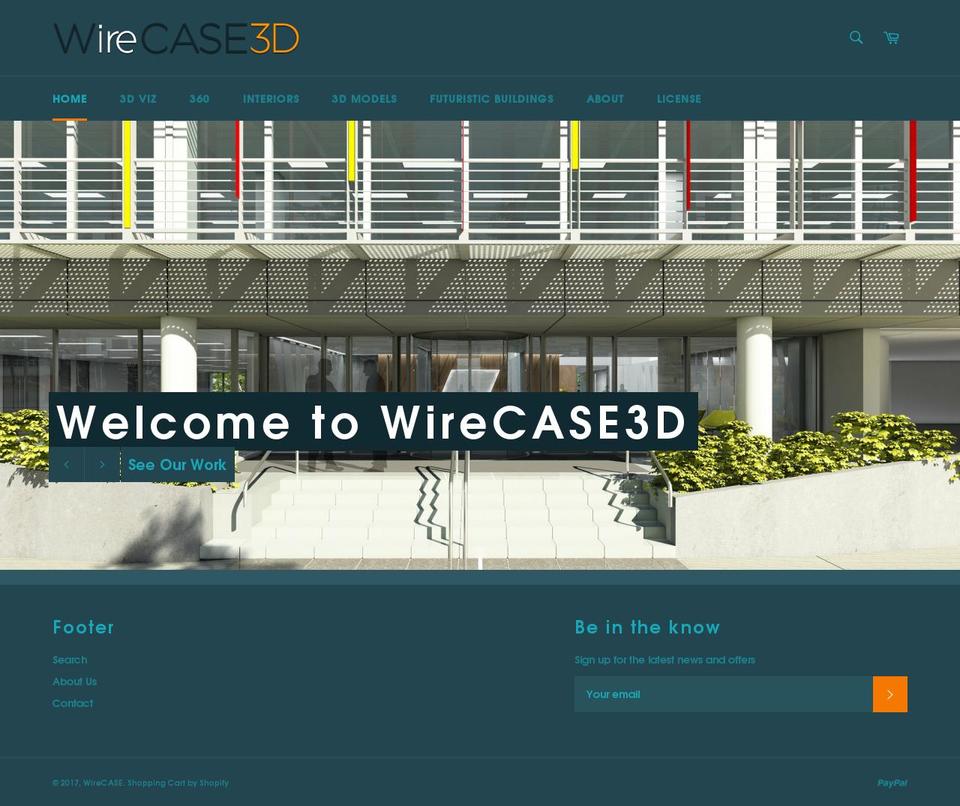This screenshot has width=960, height=806.
Task: Open the HOME menu item
Action: click(70, 99)
